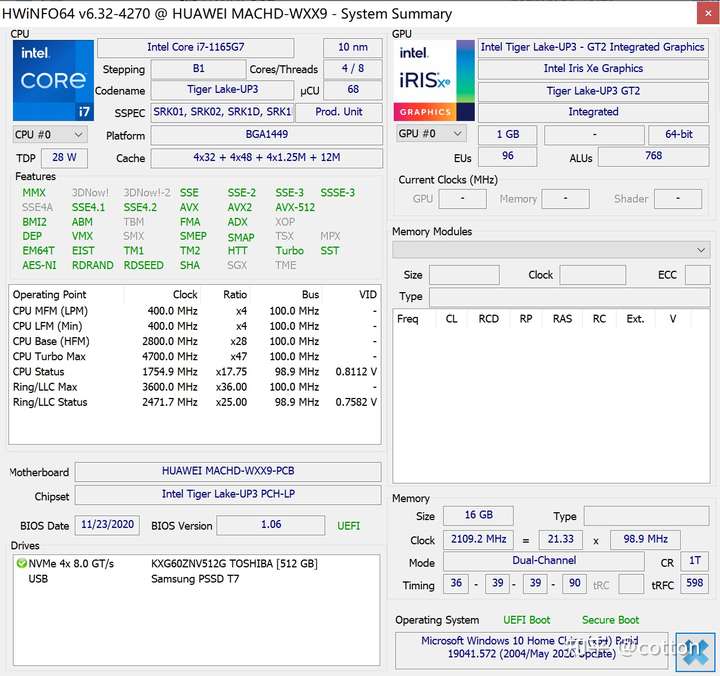
Task: Click the green Secure Boot label
Action: (x=610, y=620)
